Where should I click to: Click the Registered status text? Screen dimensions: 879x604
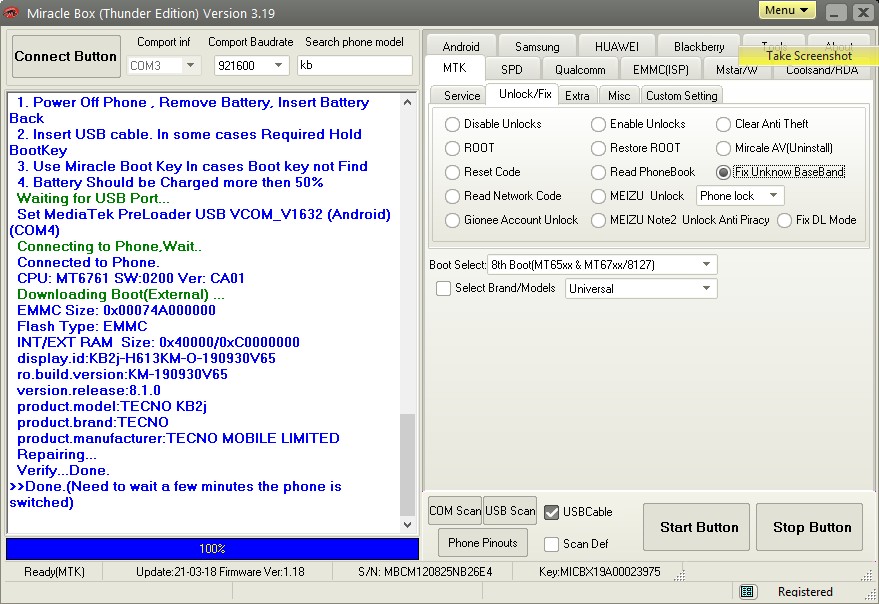click(x=805, y=592)
